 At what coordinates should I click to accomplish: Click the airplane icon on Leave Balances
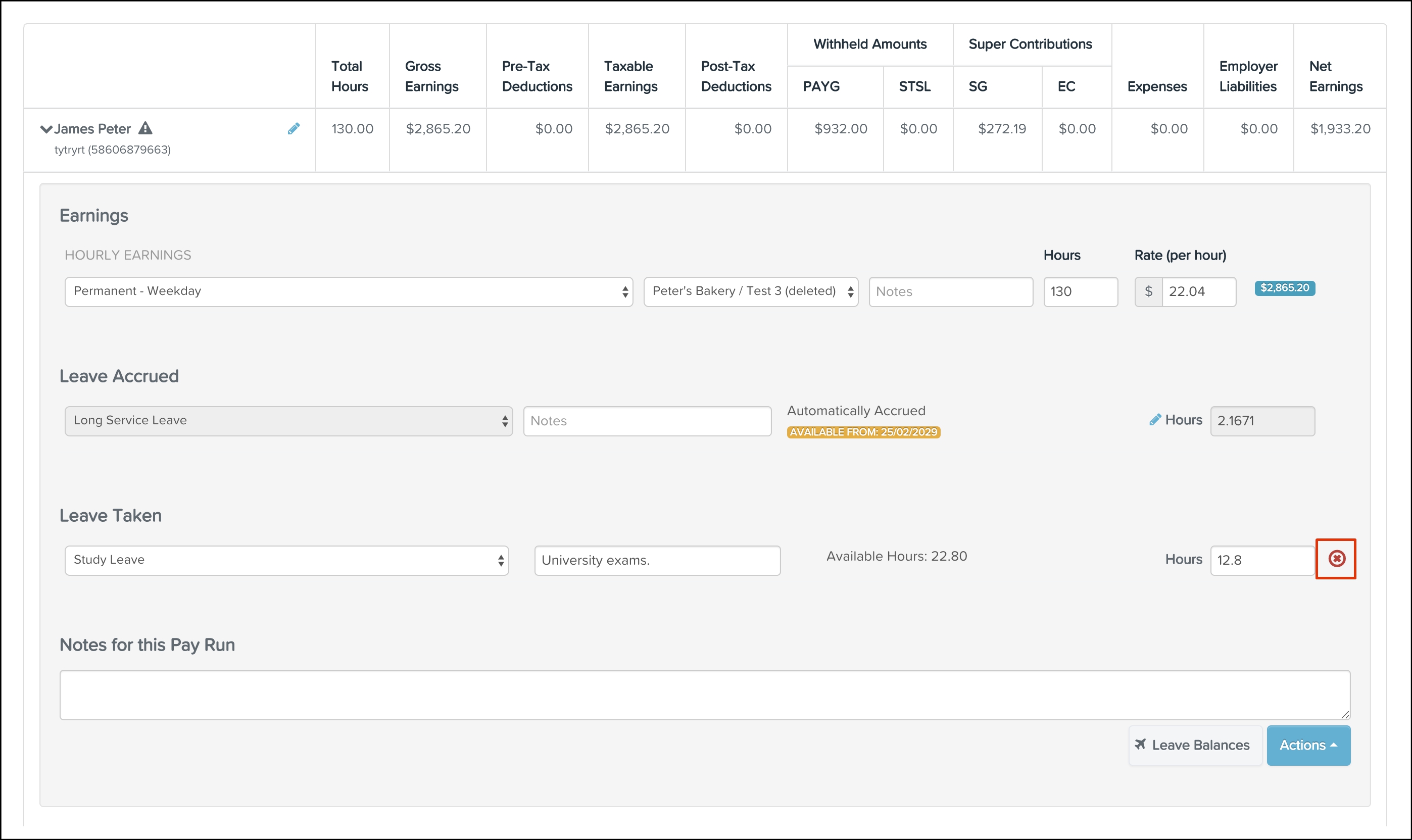[x=1140, y=744]
